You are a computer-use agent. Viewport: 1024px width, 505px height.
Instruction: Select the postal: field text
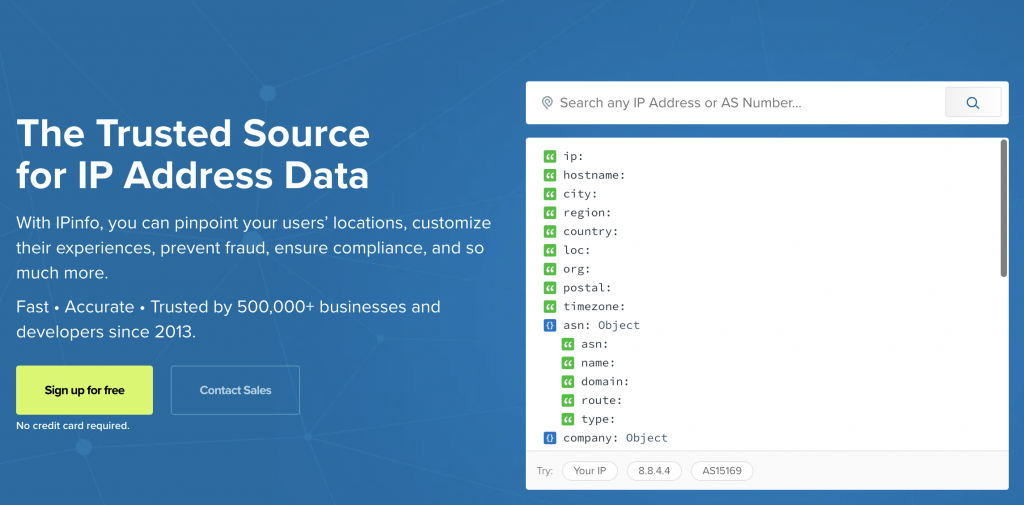tap(587, 287)
